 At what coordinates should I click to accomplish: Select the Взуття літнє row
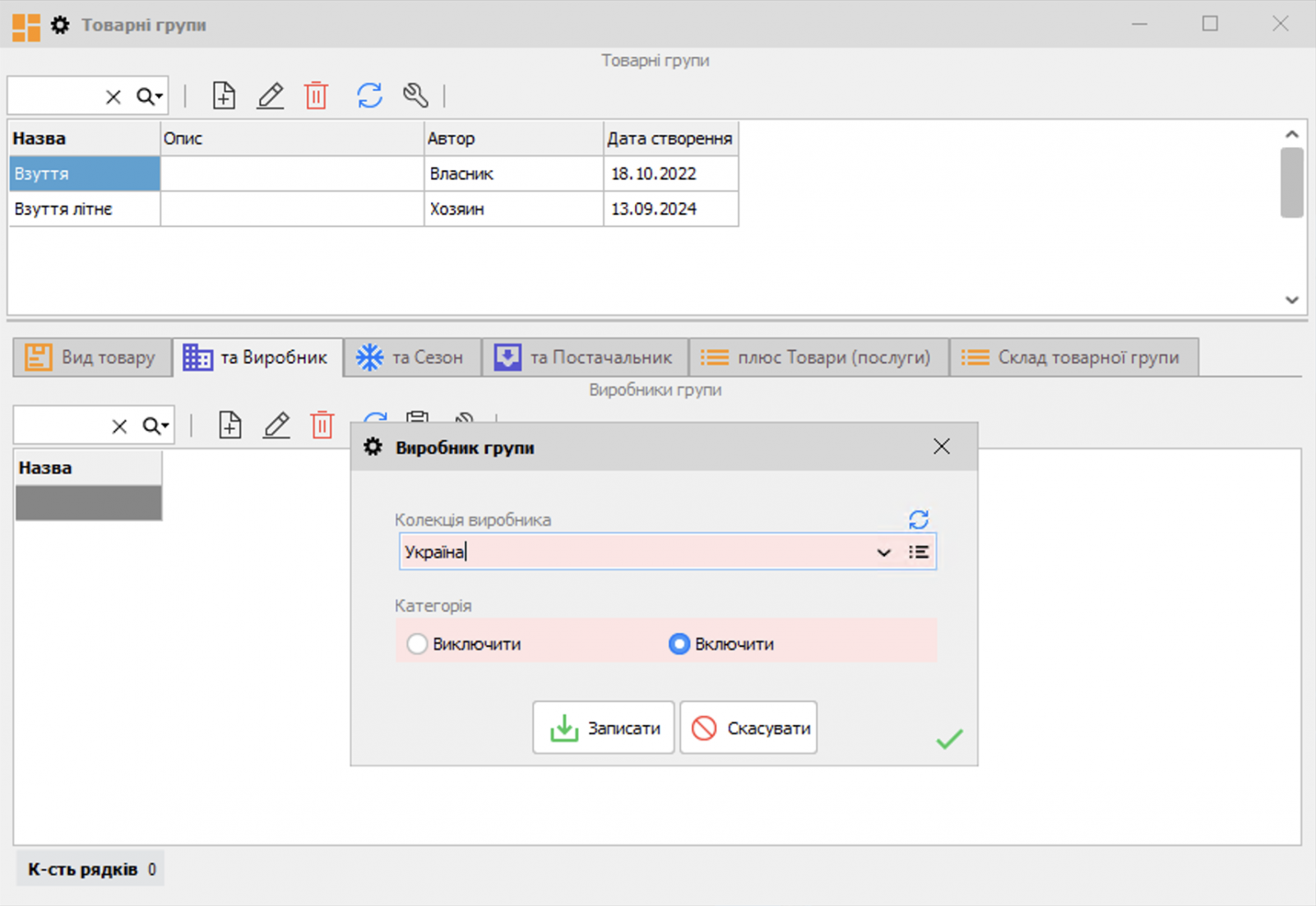coord(63,209)
